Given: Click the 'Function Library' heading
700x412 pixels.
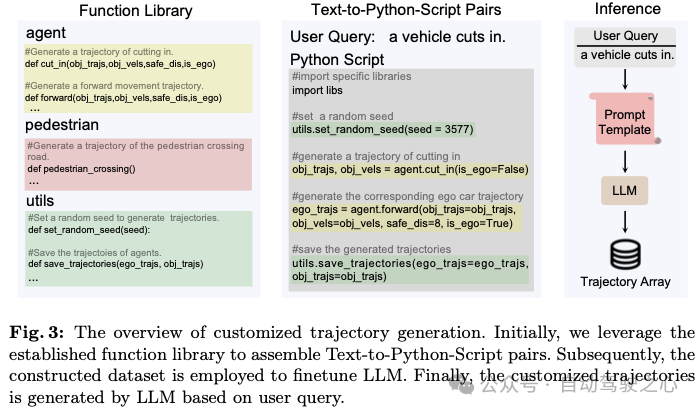Looking at the screenshot, I should coord(136,11).
